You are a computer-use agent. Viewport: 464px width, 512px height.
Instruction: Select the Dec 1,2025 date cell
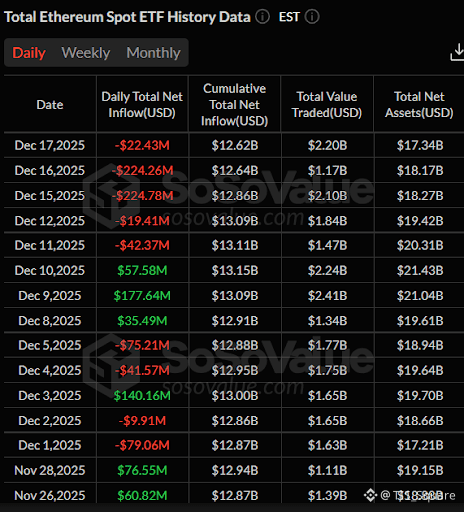click(x=50, y=445)
